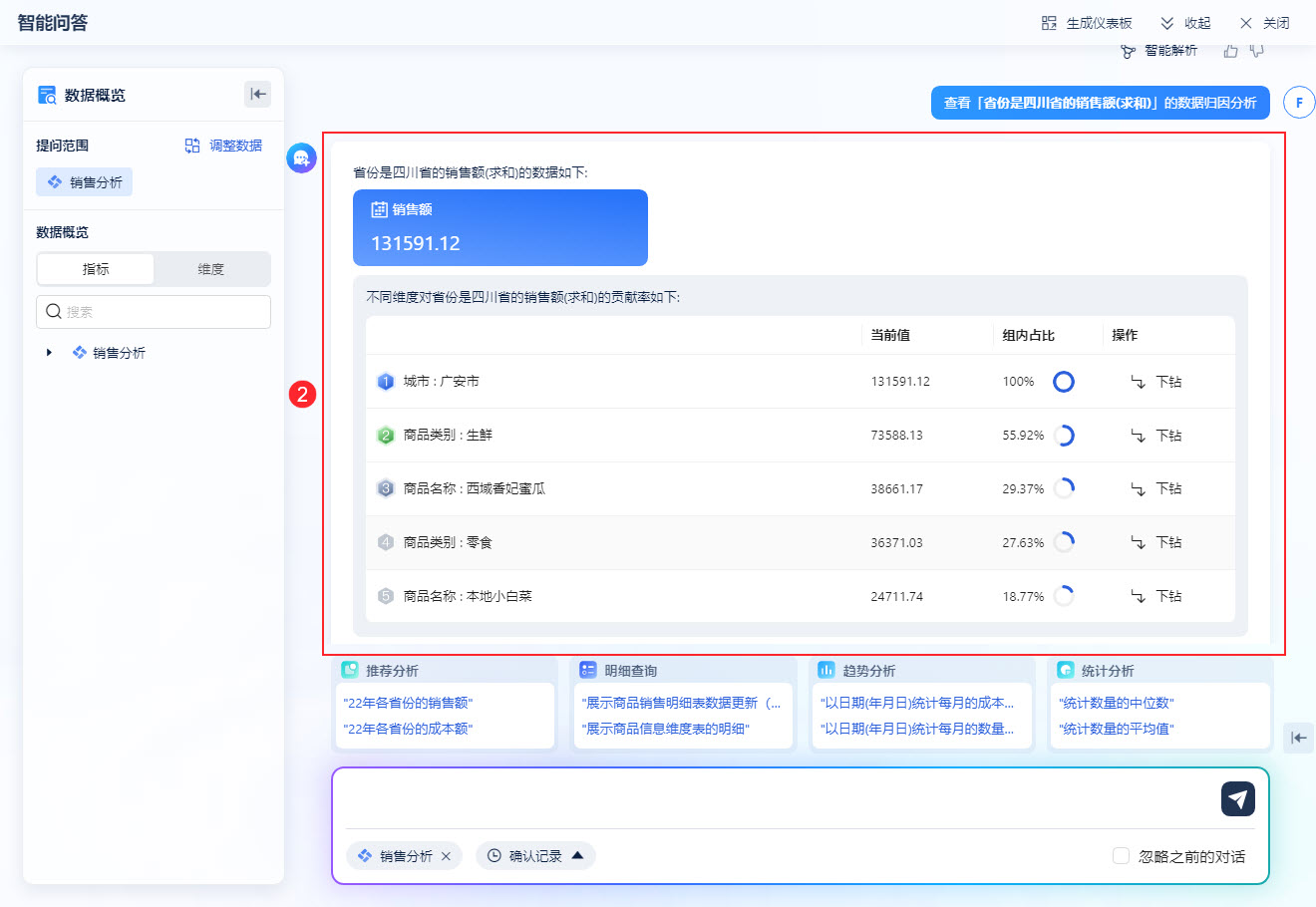This screenshot has width=1316, height=907.
Task: Ask "以日期统计每月的数量" suggestion
Action: [x=917, y=730]
